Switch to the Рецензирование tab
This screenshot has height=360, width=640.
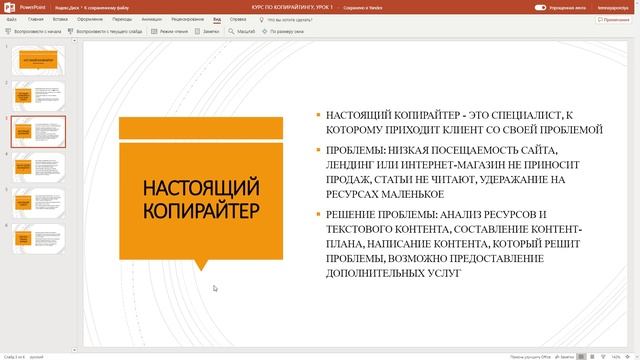click(x=187, y=19)
